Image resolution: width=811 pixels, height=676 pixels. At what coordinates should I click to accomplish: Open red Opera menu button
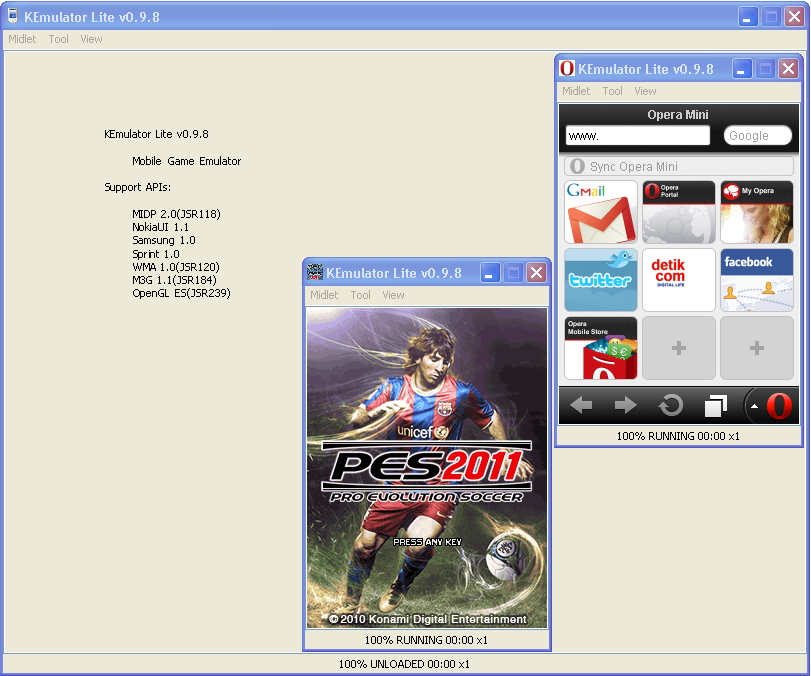point(779,405)
